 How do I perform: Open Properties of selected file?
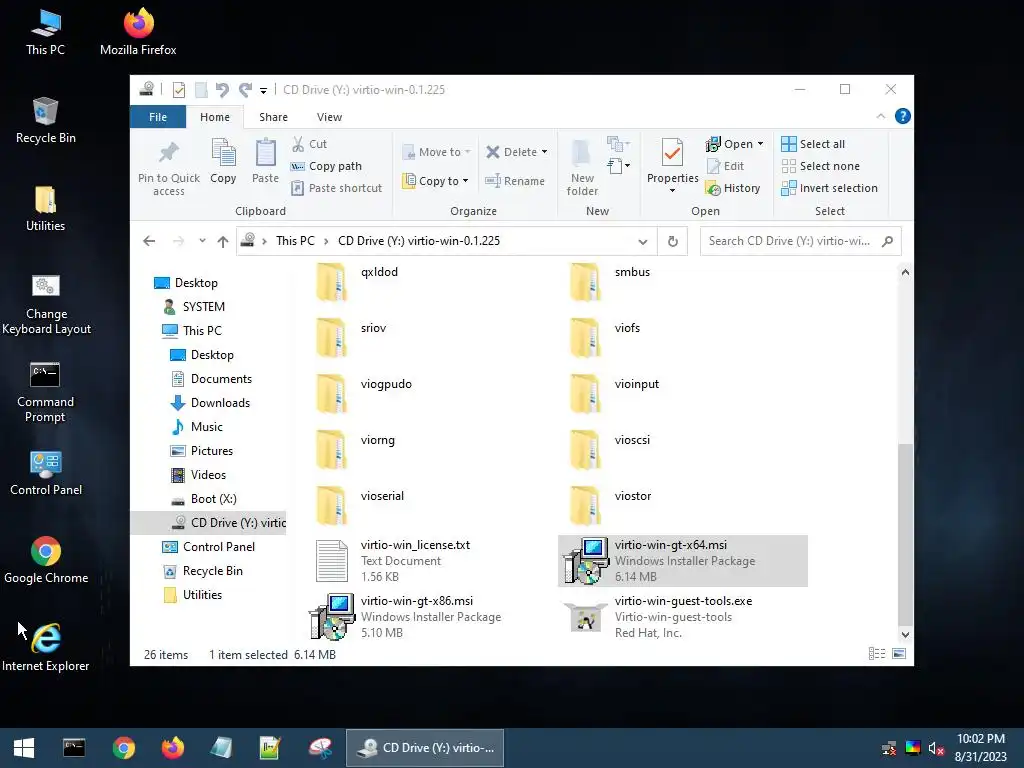point(673,161)
